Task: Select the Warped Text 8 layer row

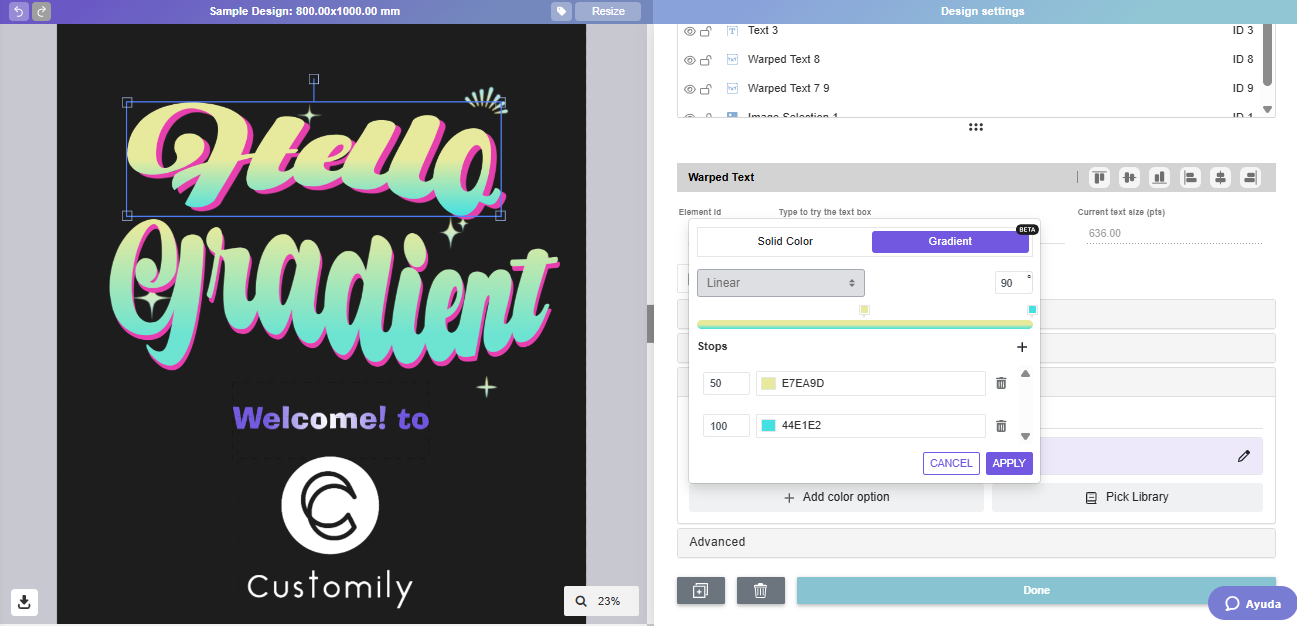Action: 968,60
